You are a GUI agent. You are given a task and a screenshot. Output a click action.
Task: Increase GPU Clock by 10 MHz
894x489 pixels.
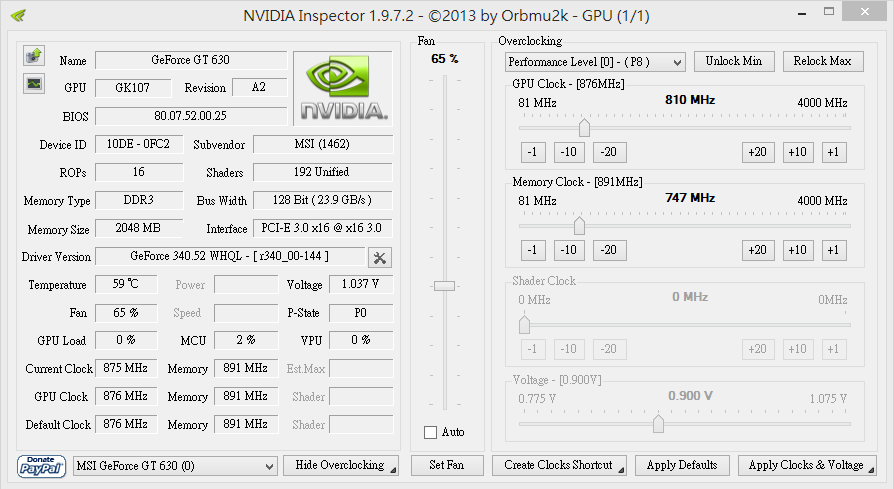[x=798, y=152]
